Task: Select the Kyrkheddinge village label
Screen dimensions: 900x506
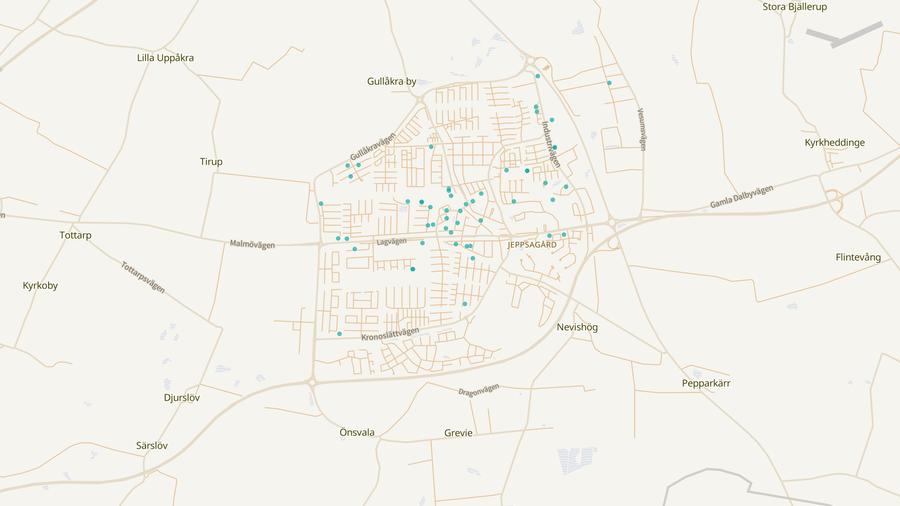Action: point(834,143)
